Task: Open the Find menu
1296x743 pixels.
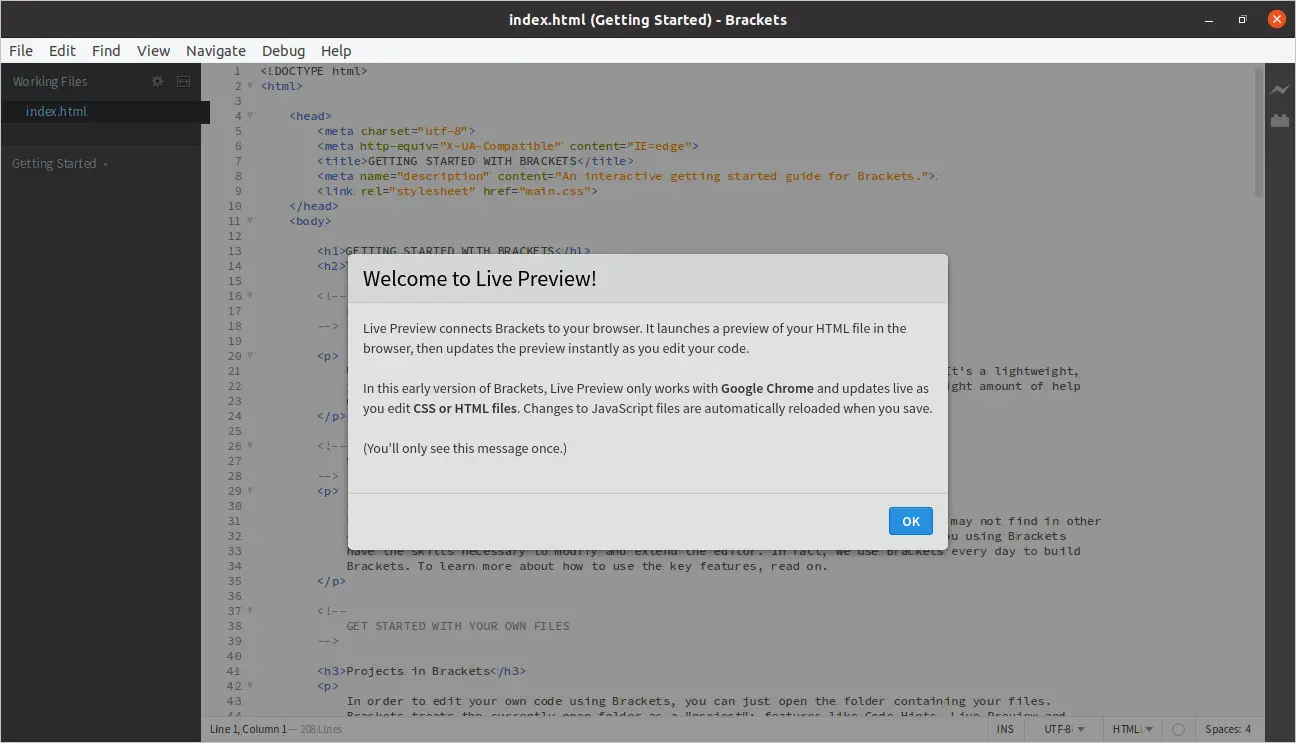Action: [x=106, y=51]
